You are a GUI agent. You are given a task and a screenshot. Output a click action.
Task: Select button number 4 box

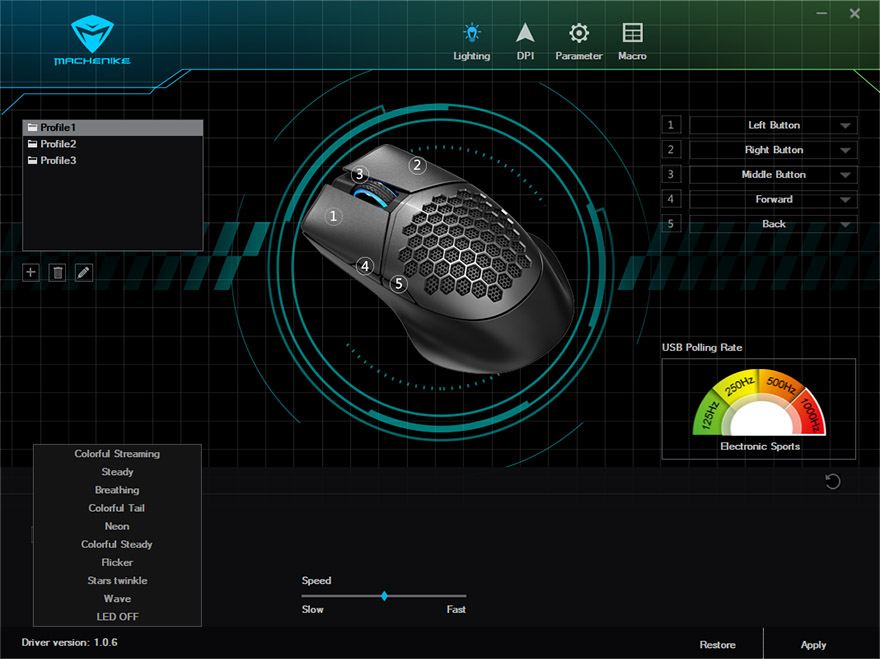671,199
